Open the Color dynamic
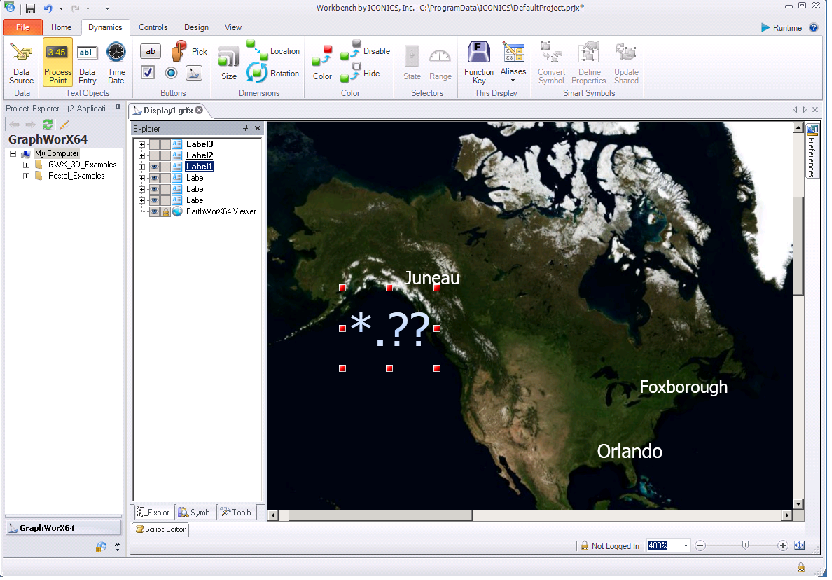832x580 pixels. point(322,62)
